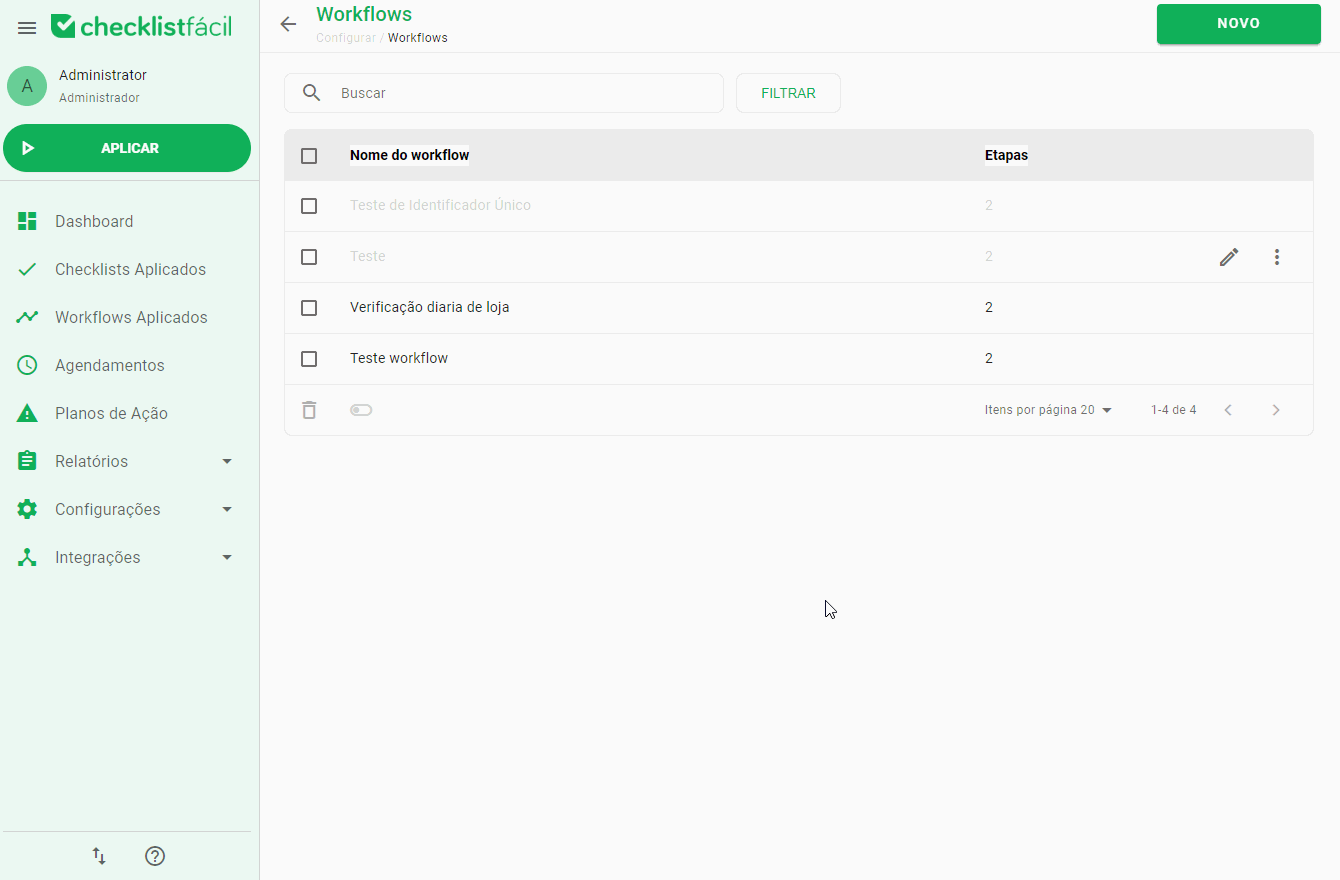The width and height of the screenshot is (1340, 880).
Task: Expand the Relatórios menu
Action: point(92,461)
